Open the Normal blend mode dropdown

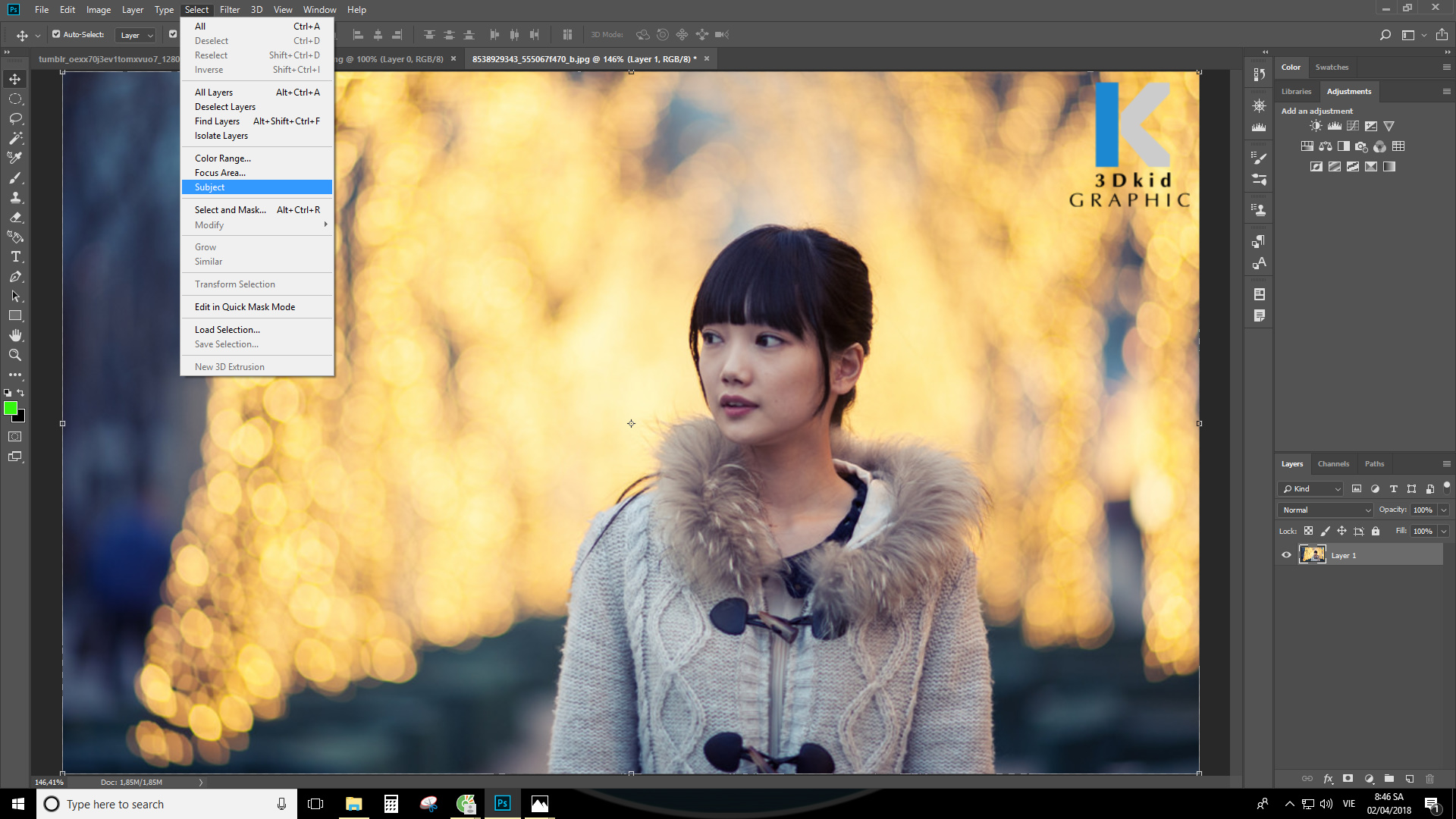1326,510
